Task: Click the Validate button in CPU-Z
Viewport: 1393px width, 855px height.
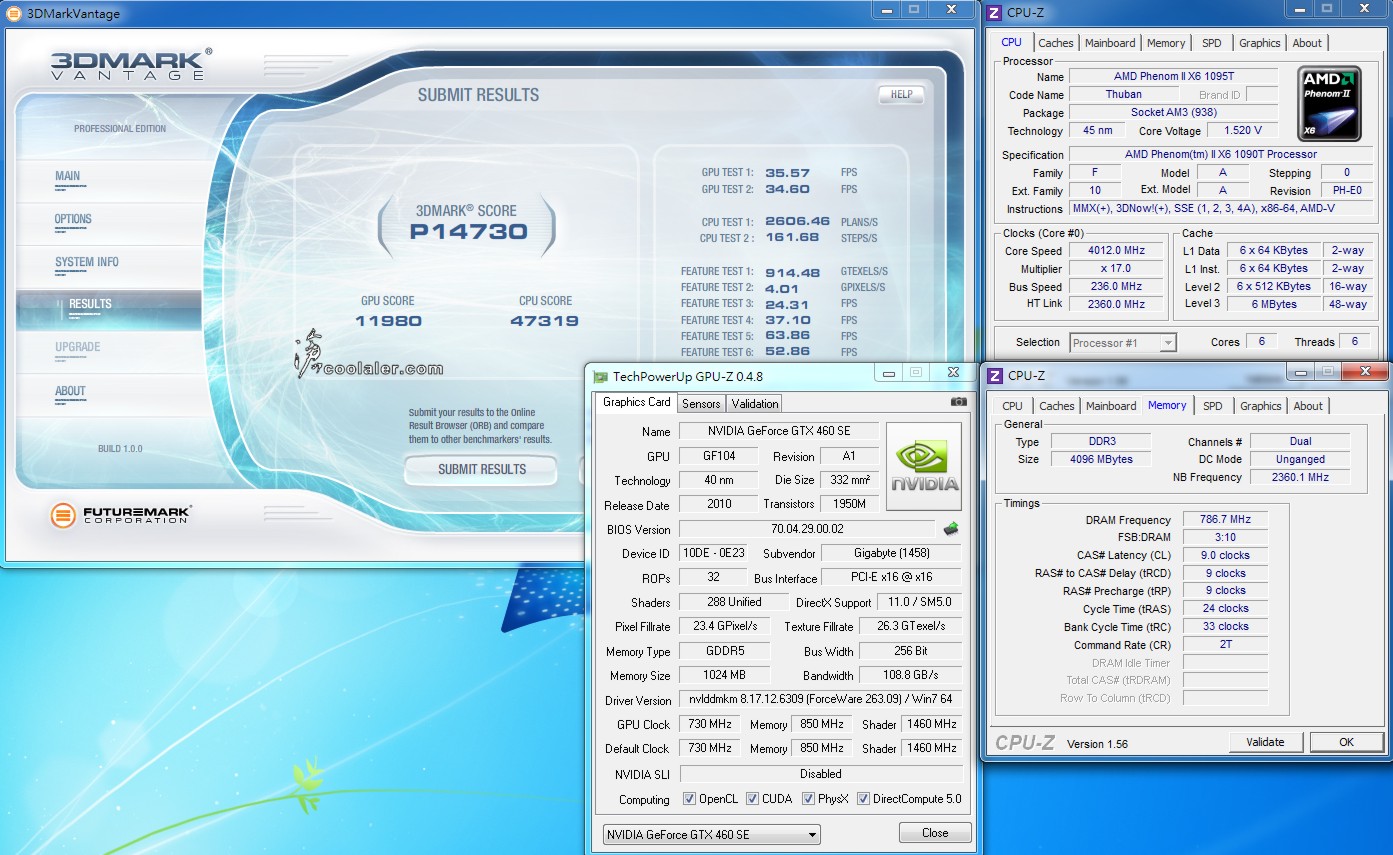Action: 1265,742
